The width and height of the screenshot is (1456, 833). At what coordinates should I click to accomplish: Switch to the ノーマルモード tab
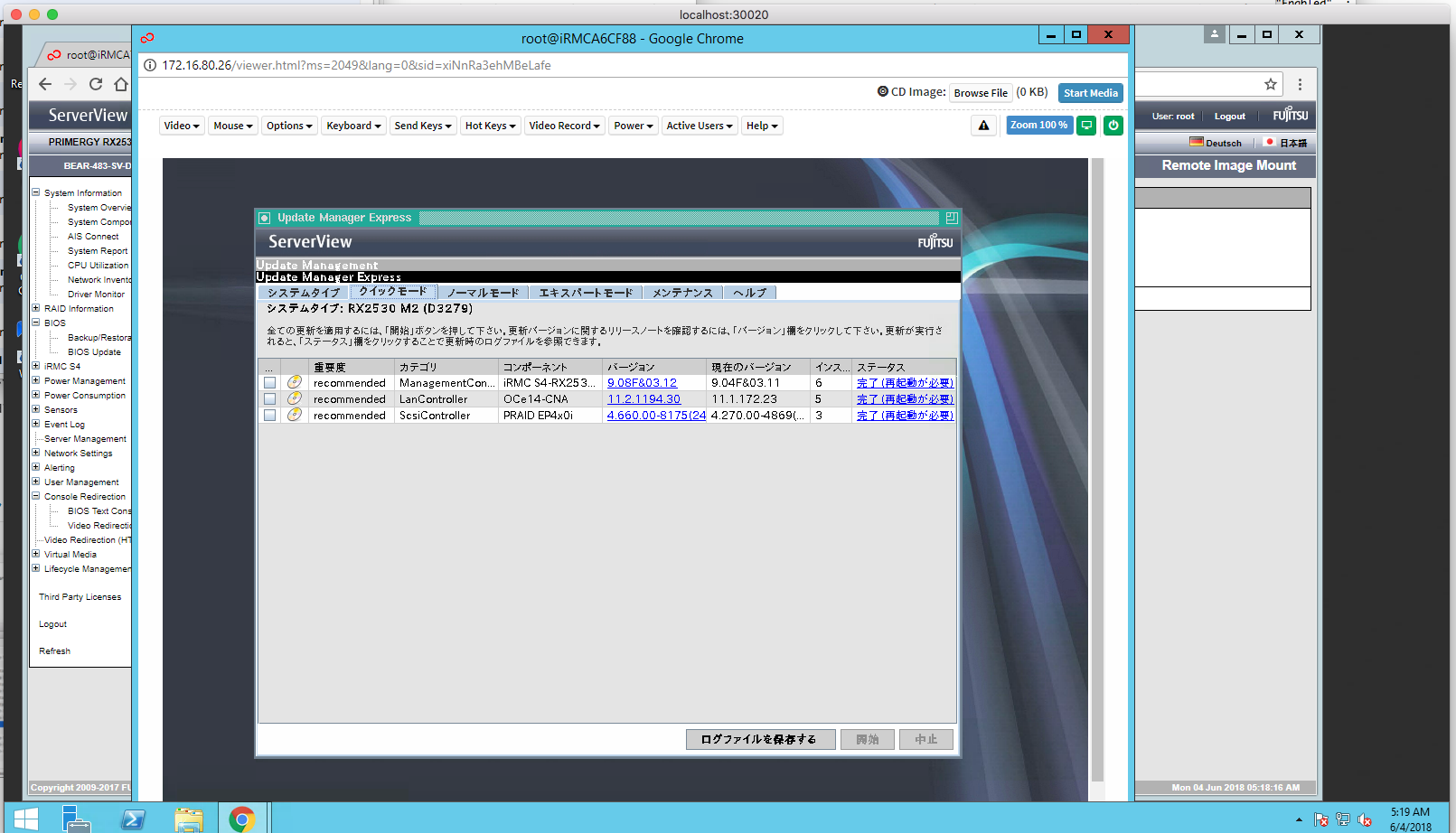[x=484, y=293]
